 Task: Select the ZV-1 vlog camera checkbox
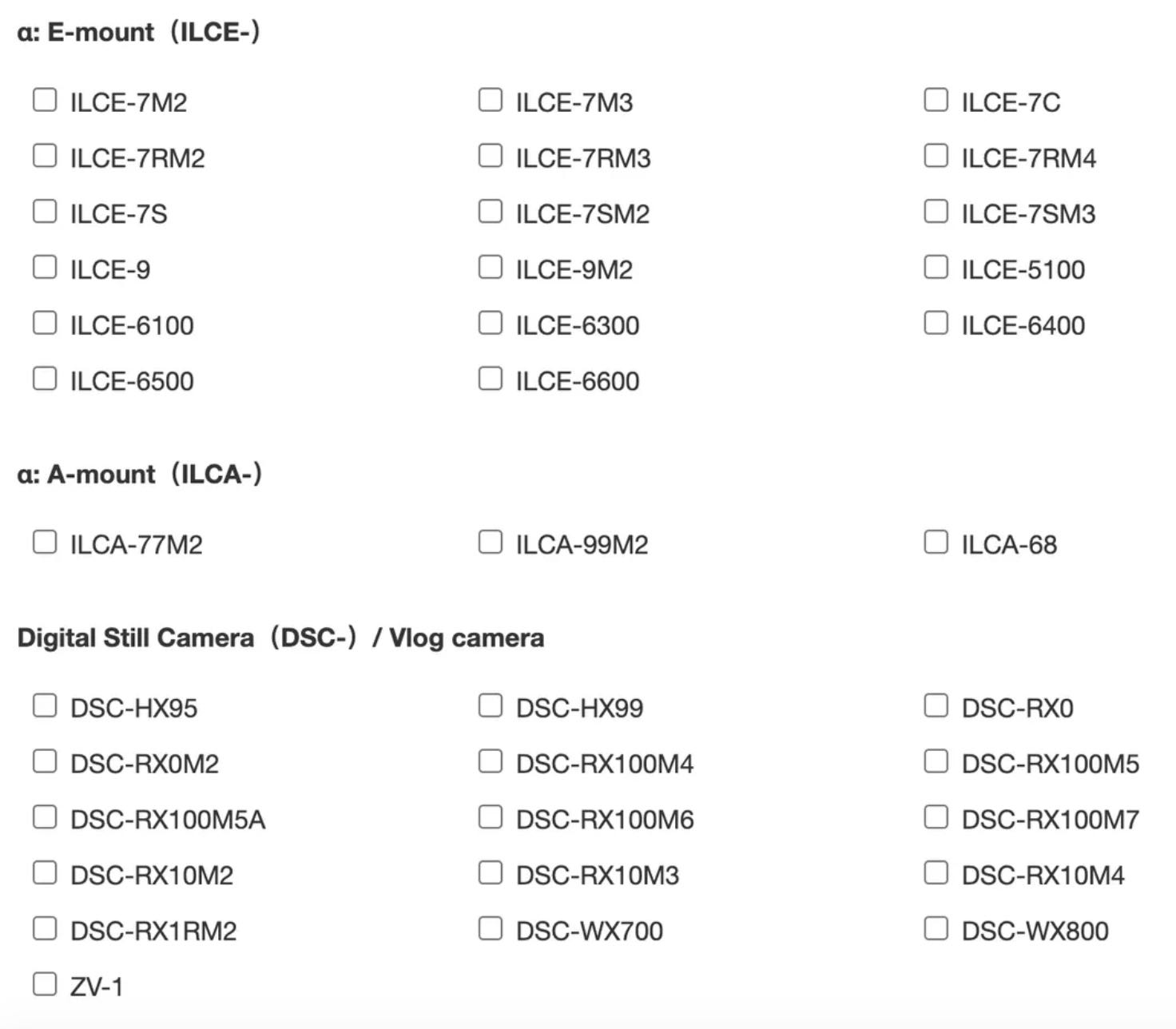(x=45, y=984)
